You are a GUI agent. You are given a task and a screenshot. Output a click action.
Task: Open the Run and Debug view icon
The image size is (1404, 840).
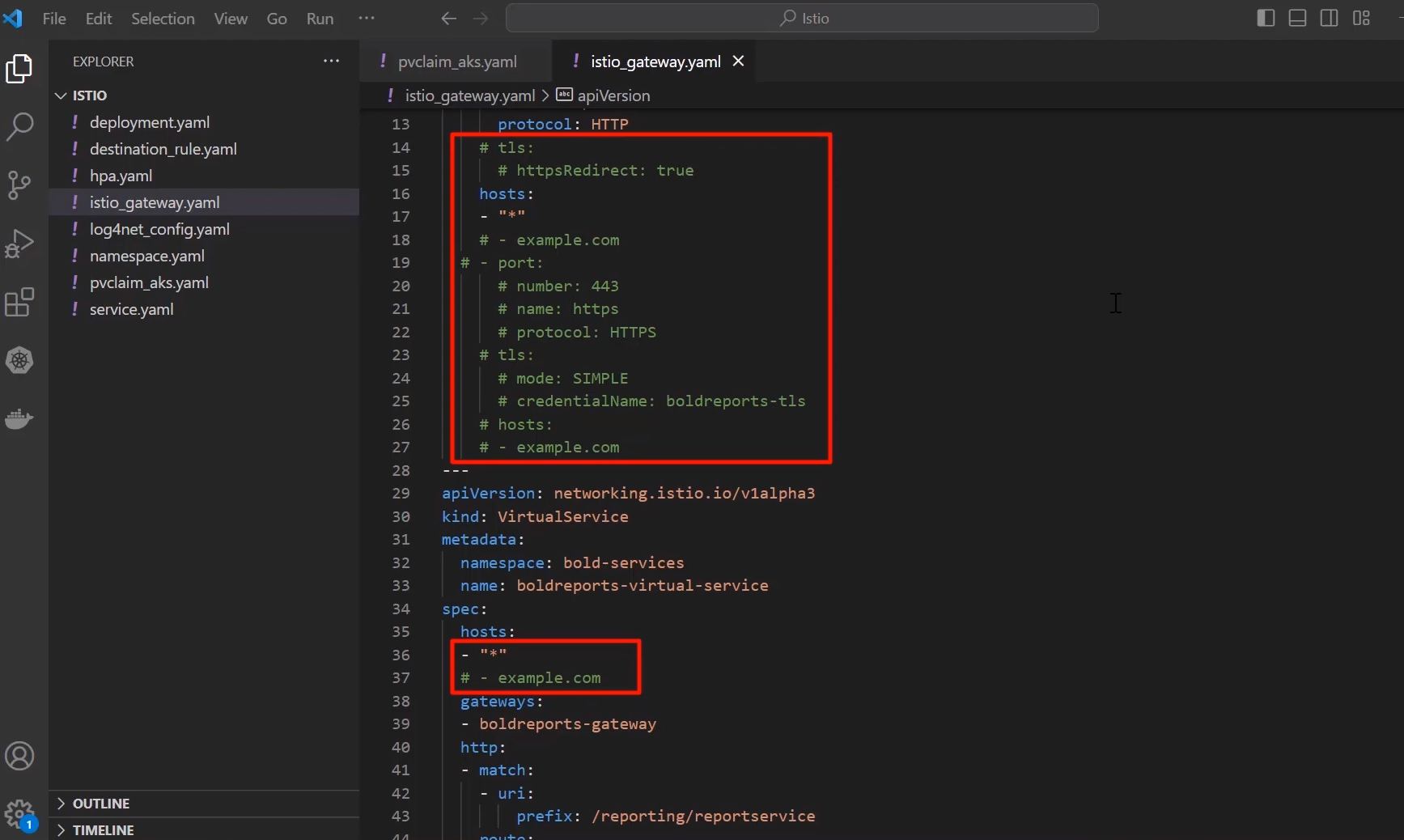coord(19,244)
